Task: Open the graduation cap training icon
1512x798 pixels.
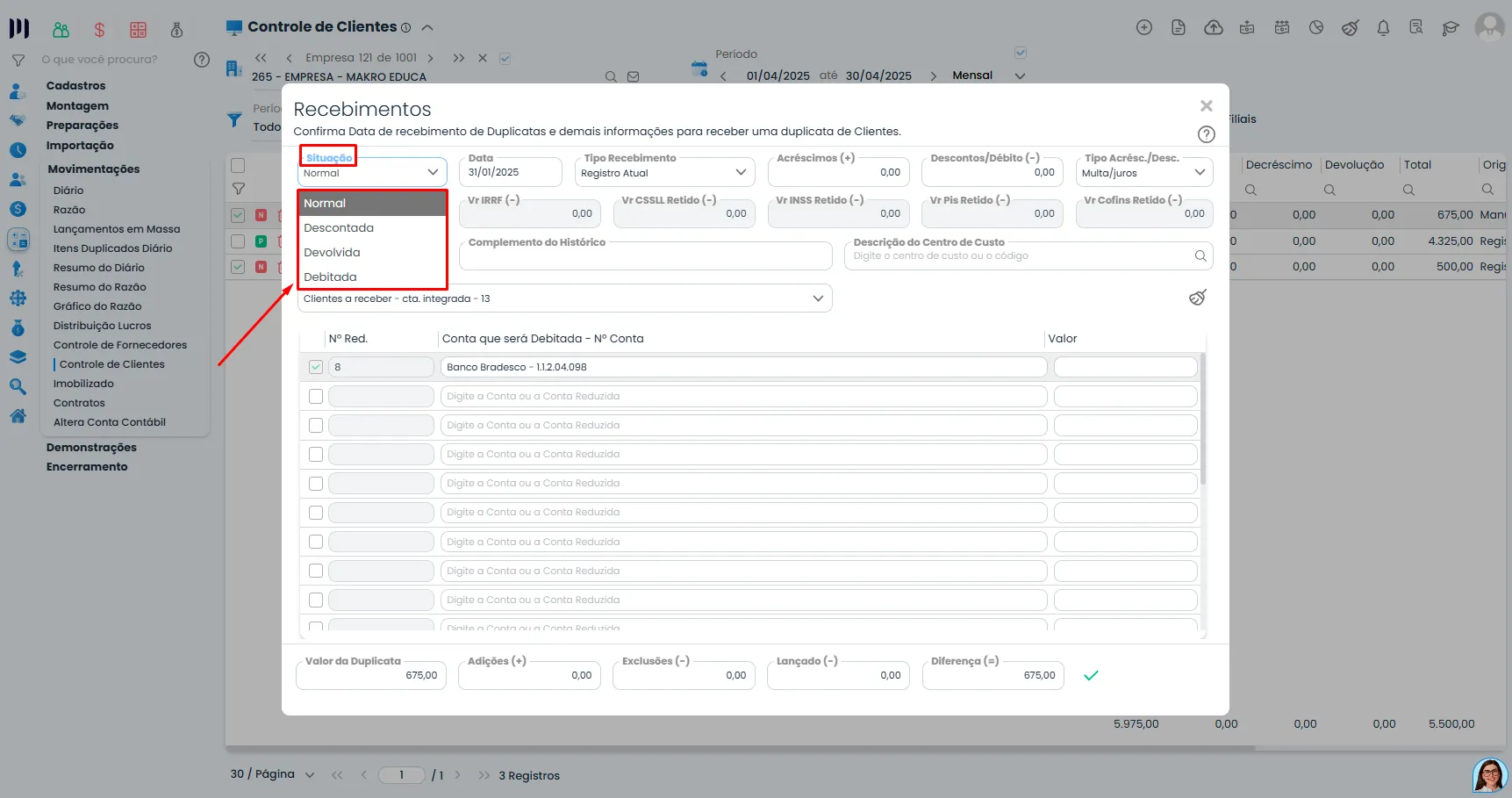Action: pos(1451,28)
